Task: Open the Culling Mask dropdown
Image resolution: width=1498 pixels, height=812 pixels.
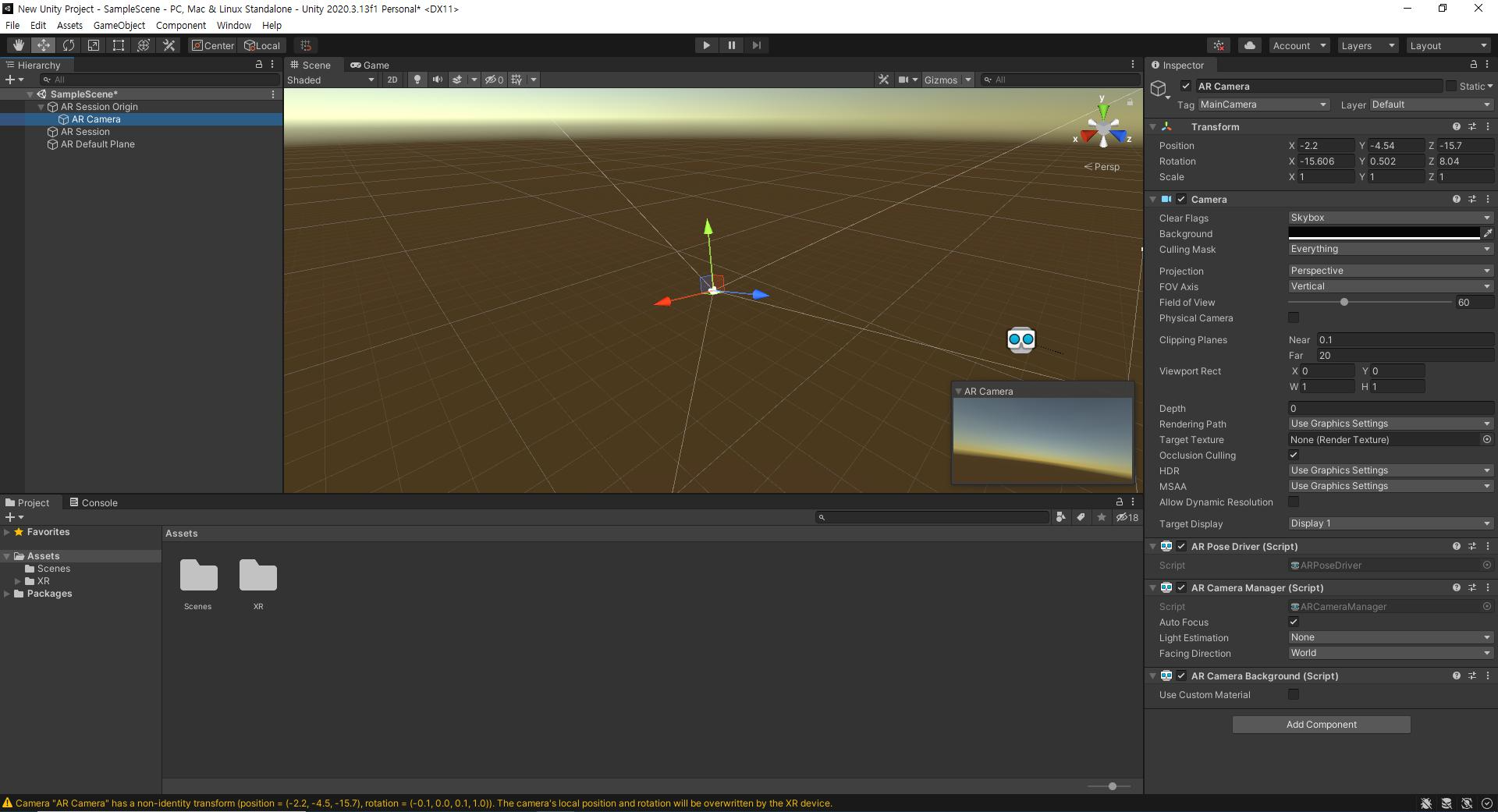Action: pos(1390,249)
